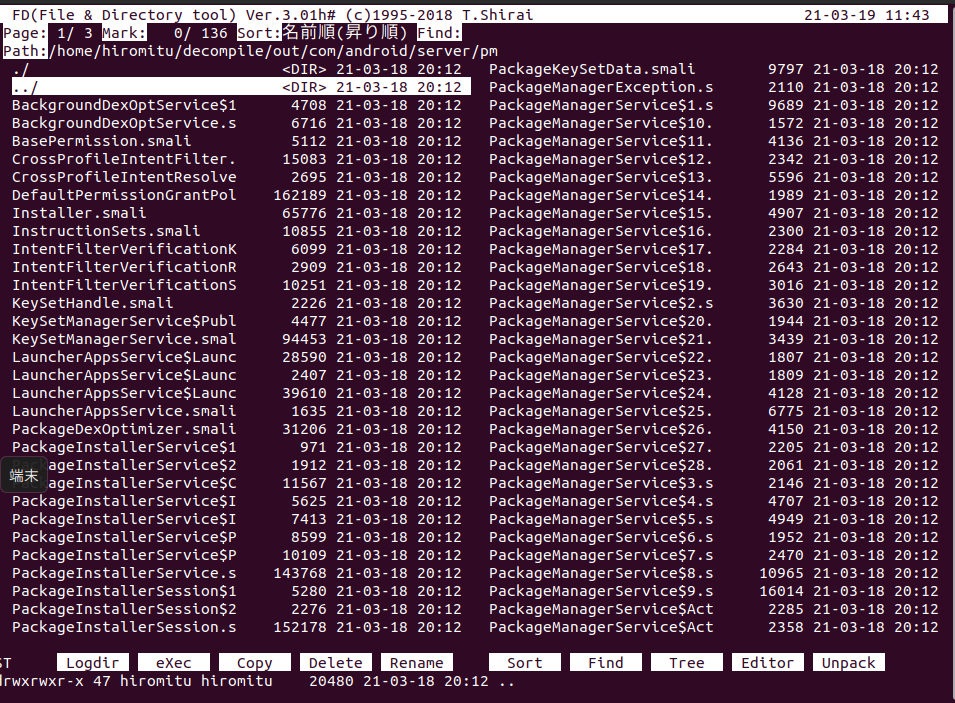This screenshot has height=703, width=955.
Task: Click the Unpack function button
Action: click(848, 663)
